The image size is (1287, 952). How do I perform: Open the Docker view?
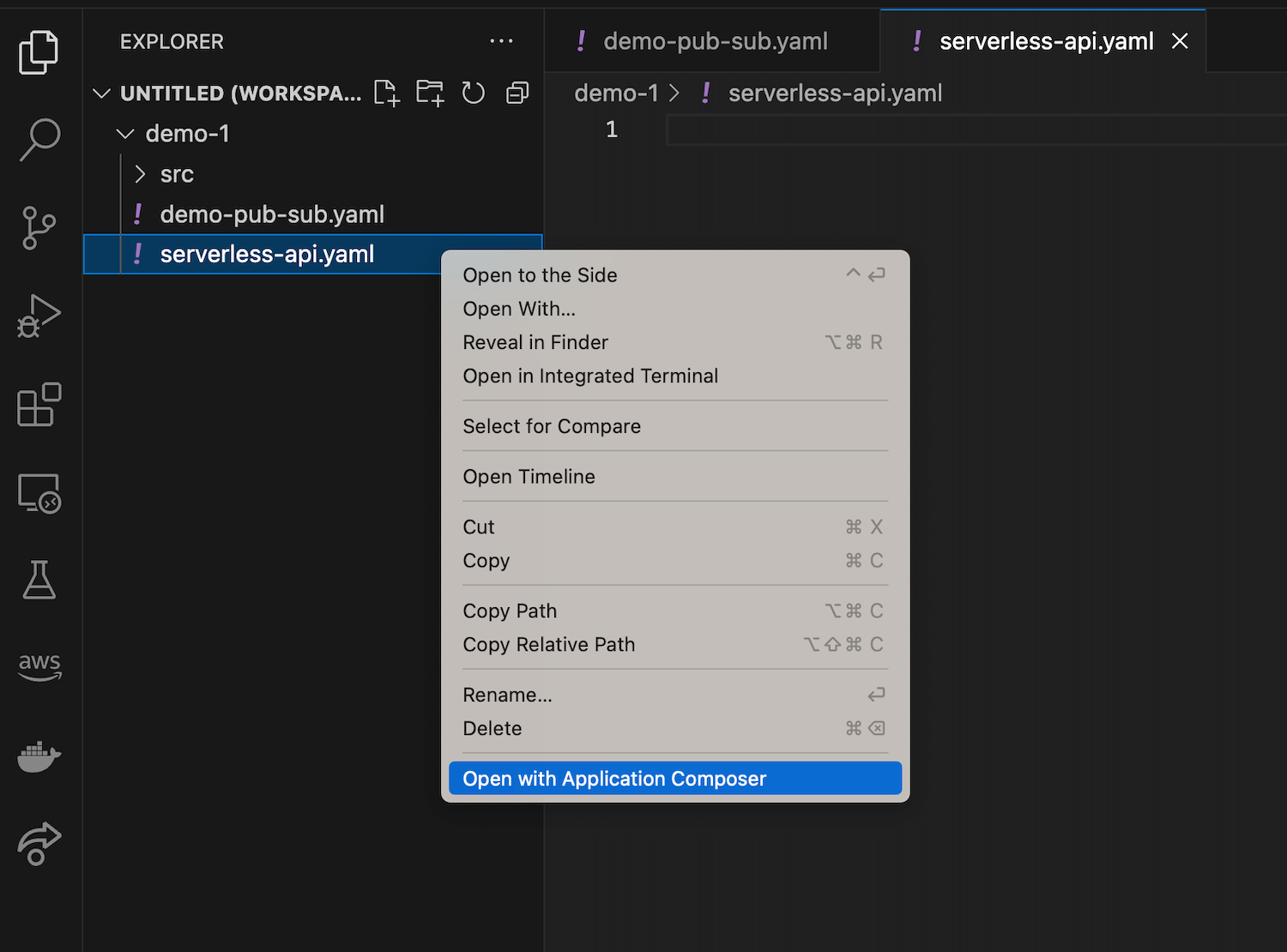click(39, 756)
